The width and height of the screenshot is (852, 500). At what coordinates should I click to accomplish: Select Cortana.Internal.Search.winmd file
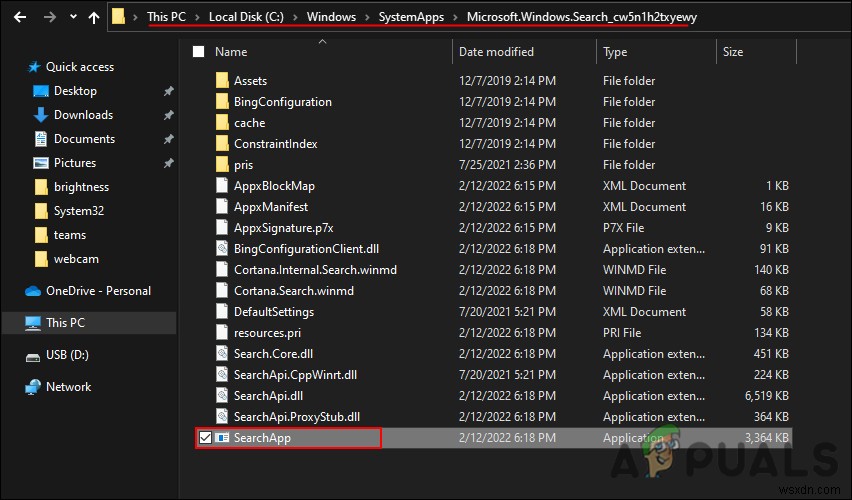pos(315,270)
